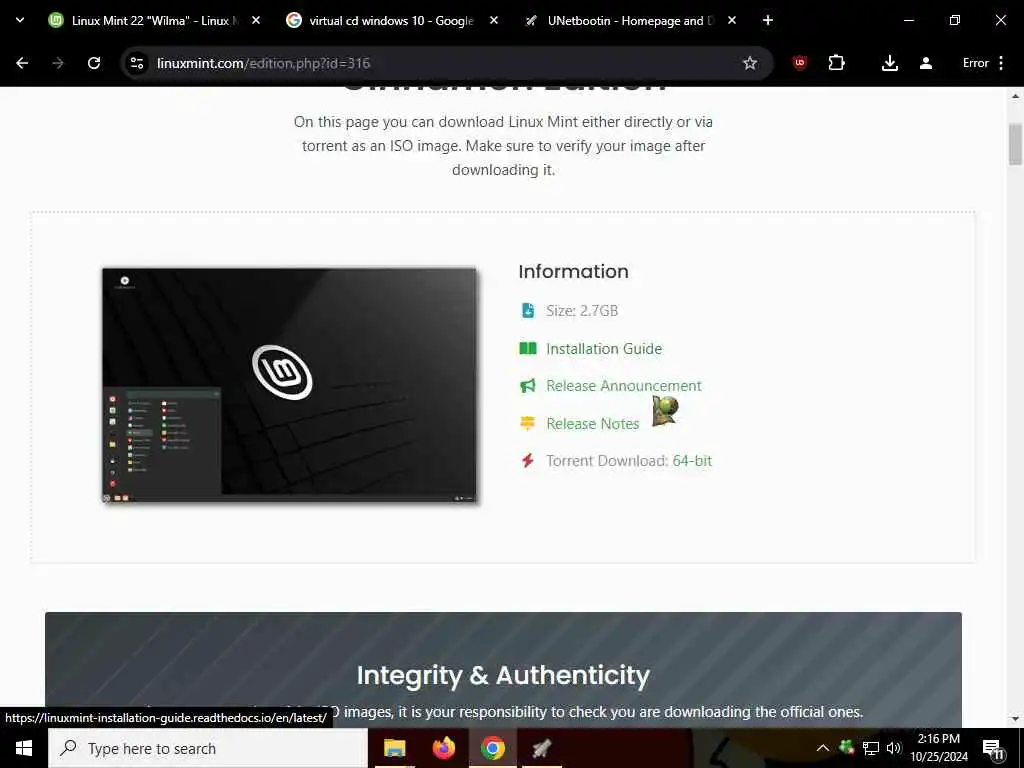1024x768 pixels.
Task: Click the volume speaker tray icon
Action: pos(894,748)
